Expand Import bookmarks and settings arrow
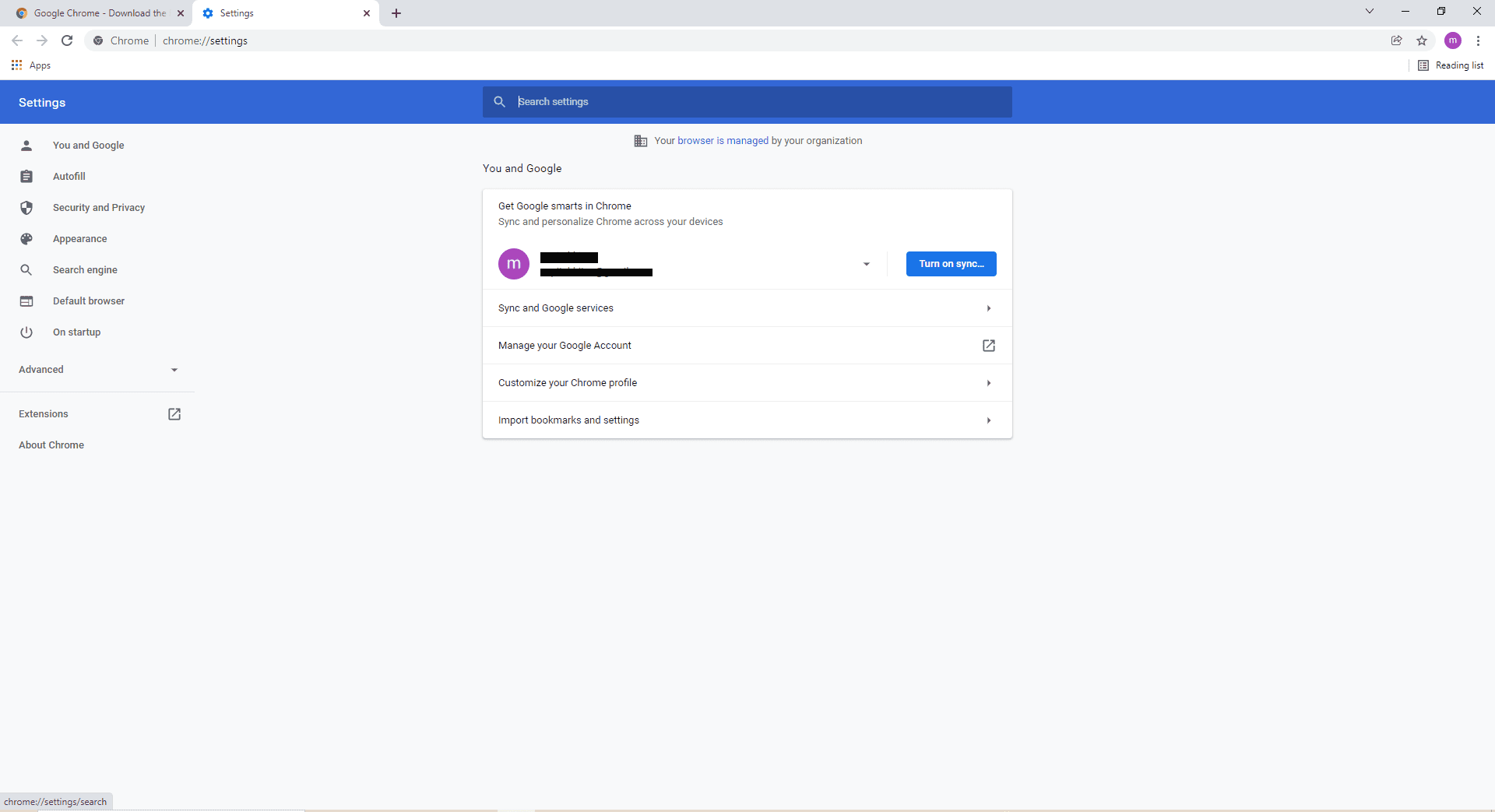The height and width of the screenshot is (812, 1495). coord(989,420)
